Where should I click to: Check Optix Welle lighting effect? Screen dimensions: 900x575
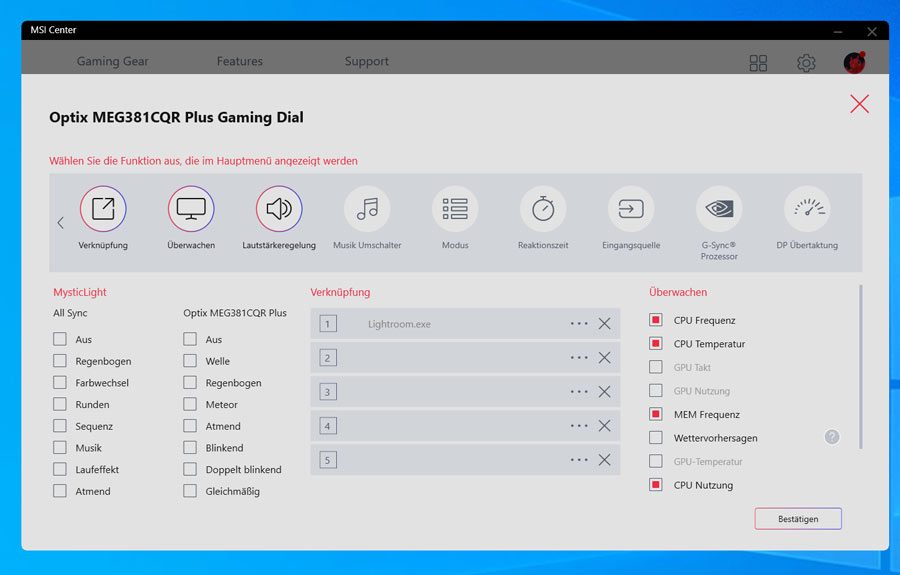(x=190, y=360)
